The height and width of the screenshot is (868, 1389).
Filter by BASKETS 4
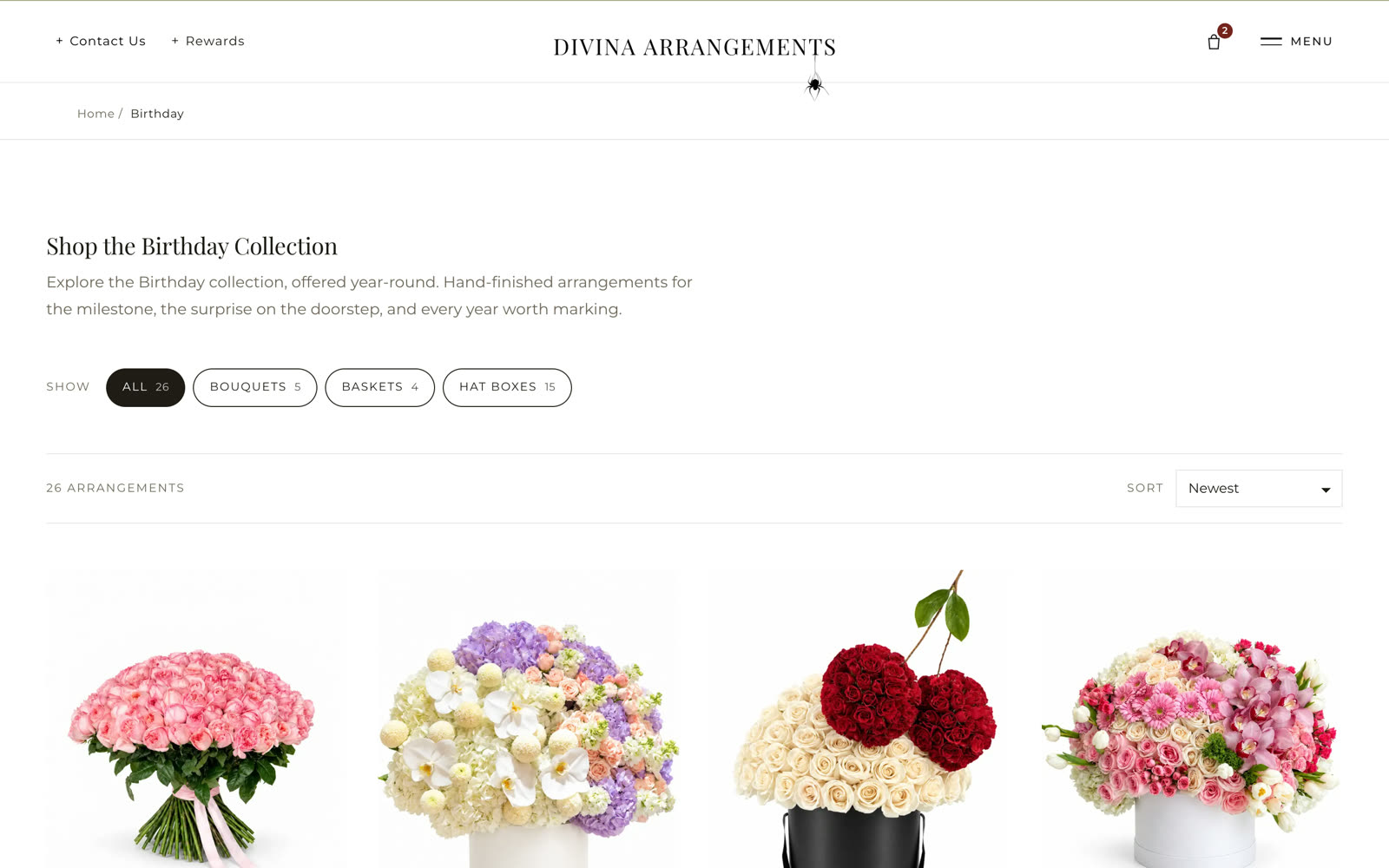(x=380, y=387)
